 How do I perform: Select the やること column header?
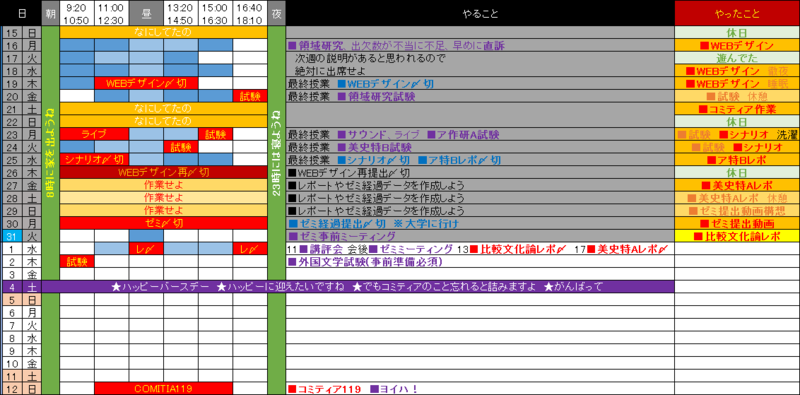click(x=480, y=13)
